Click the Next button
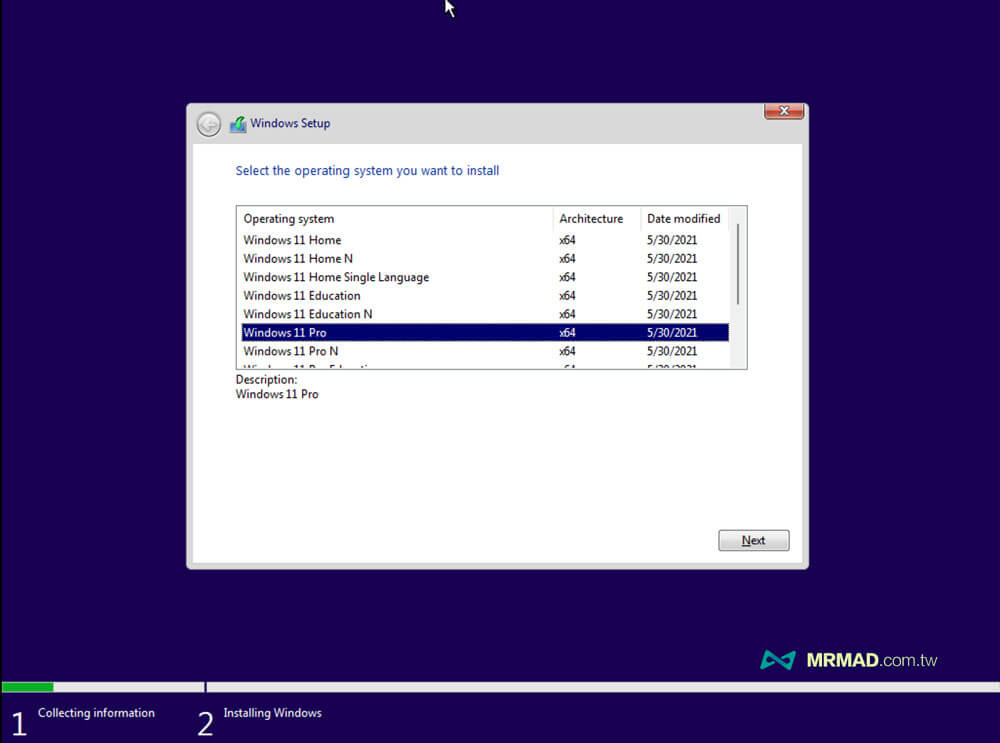1000x743 pixels. point(753,540)
